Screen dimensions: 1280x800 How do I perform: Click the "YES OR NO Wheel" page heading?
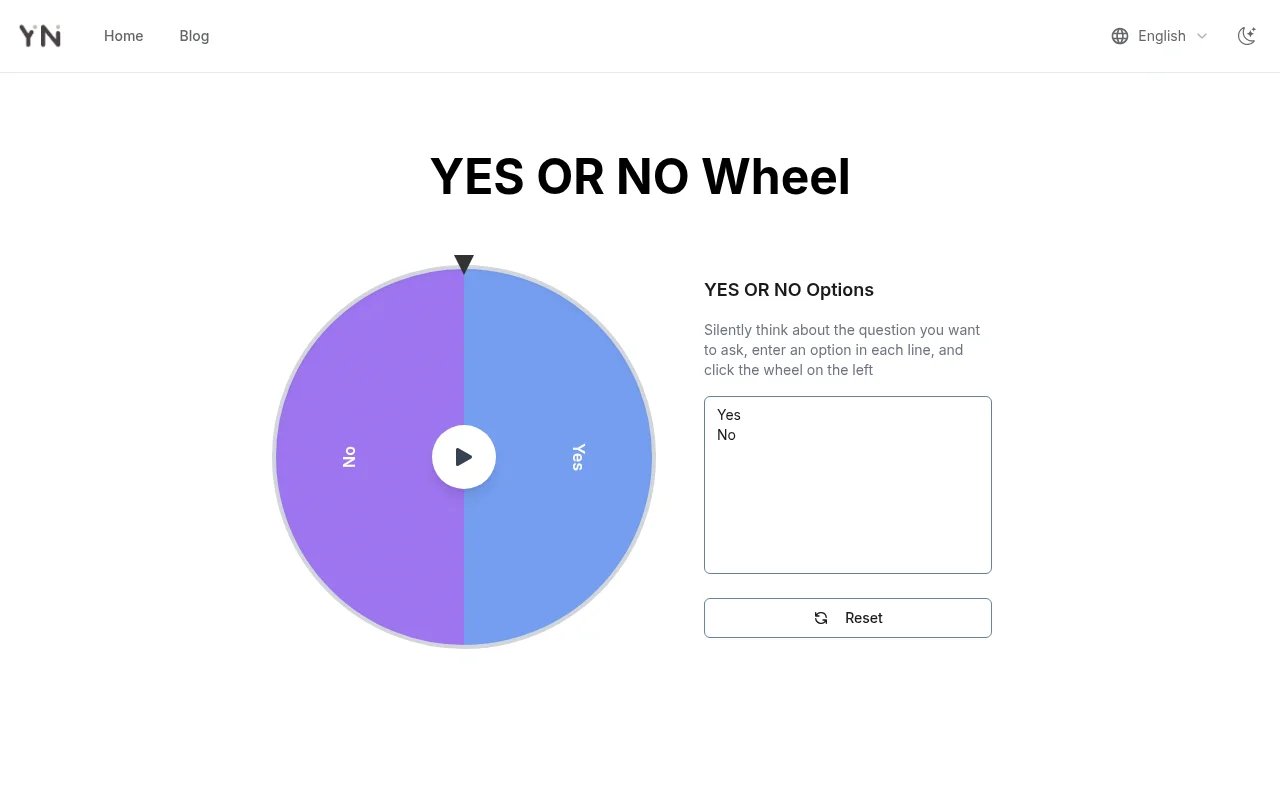(640, 177)
